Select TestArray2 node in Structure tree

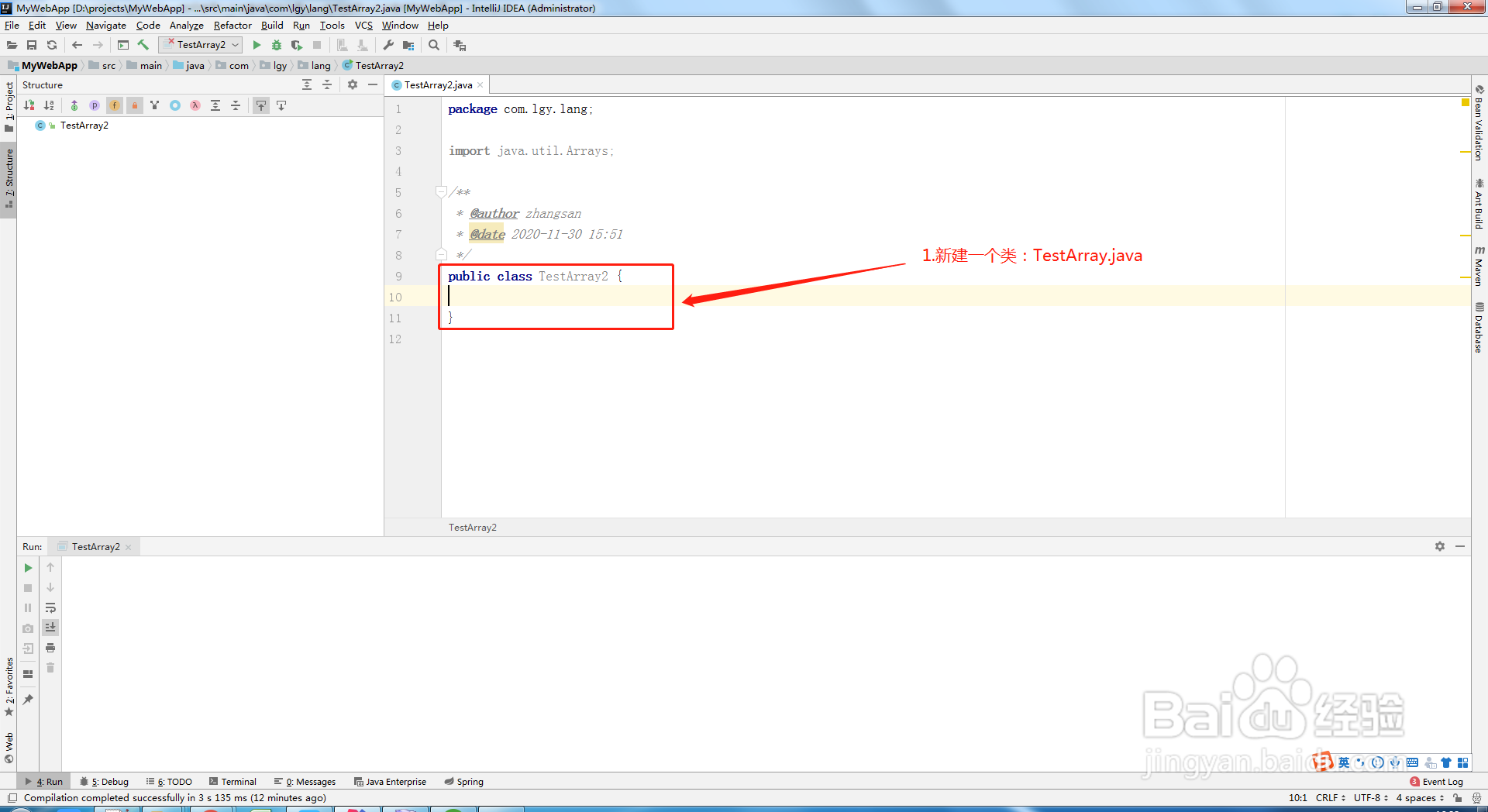[x=84, y=126]
